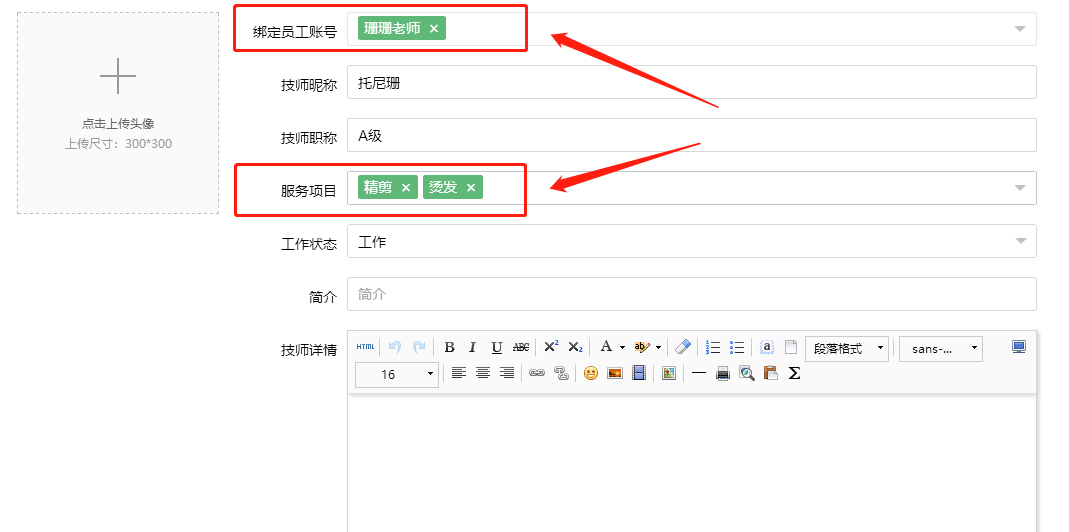
Task: Align text right
Action: click(507, 373)
